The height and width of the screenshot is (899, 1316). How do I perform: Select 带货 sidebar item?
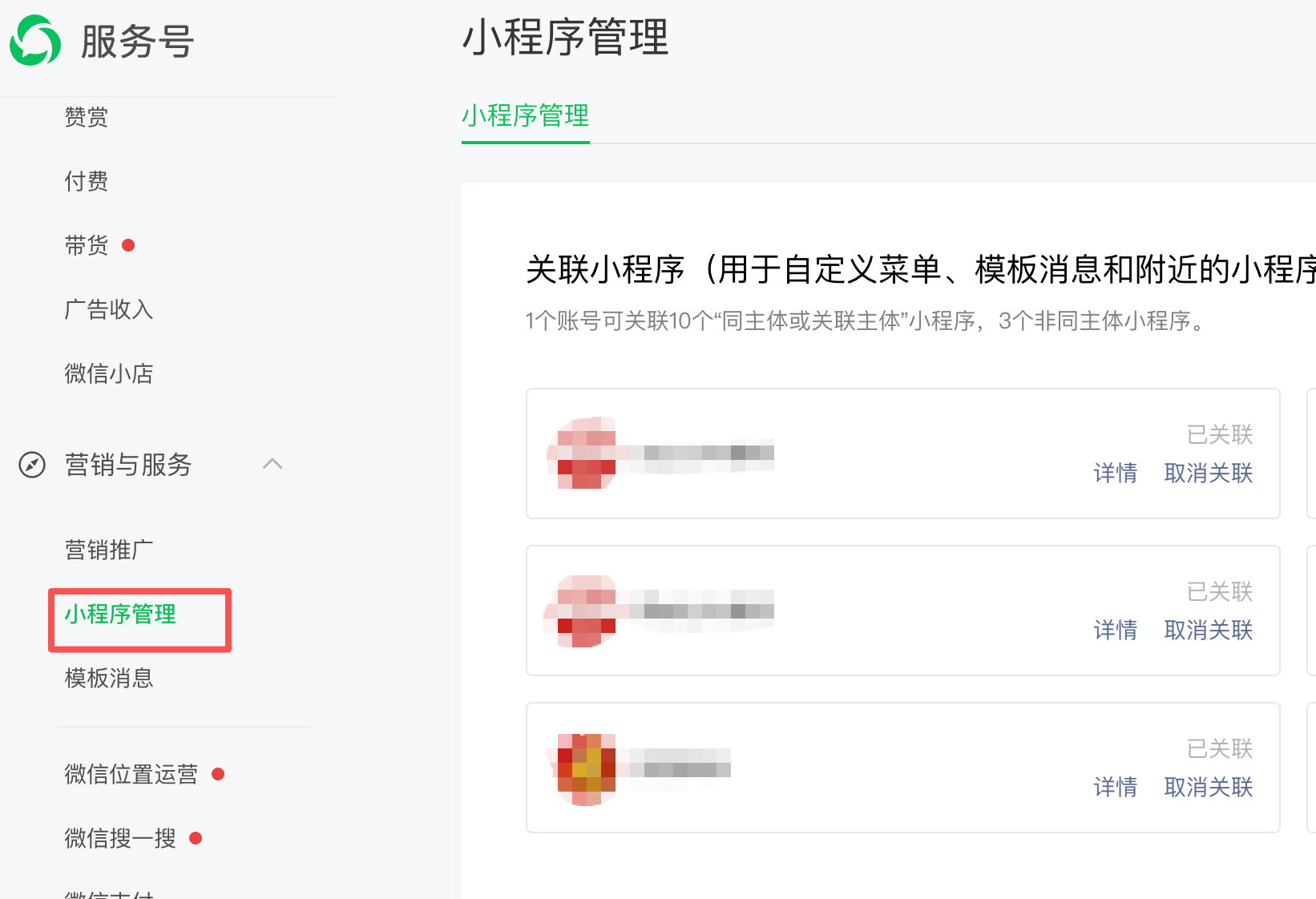(87, 245)
